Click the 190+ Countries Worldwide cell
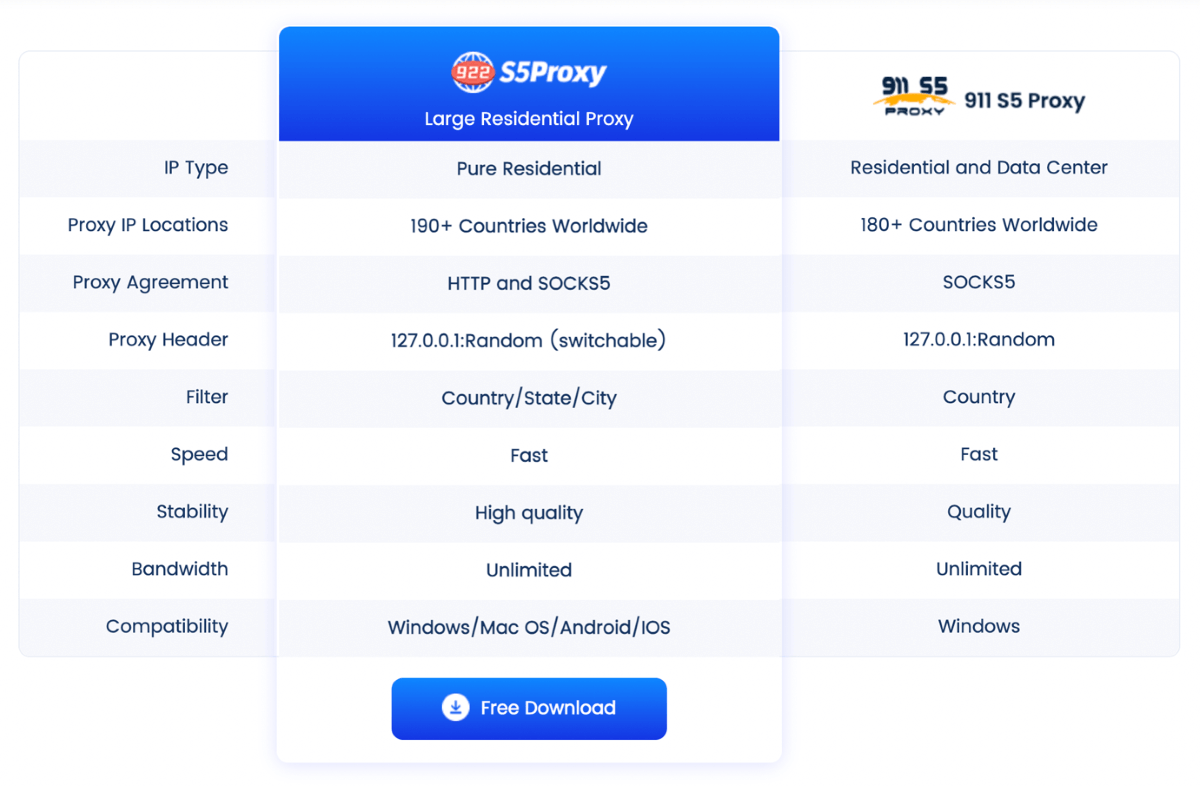This screenshot has width=1200, height=786. pos(529,226)
